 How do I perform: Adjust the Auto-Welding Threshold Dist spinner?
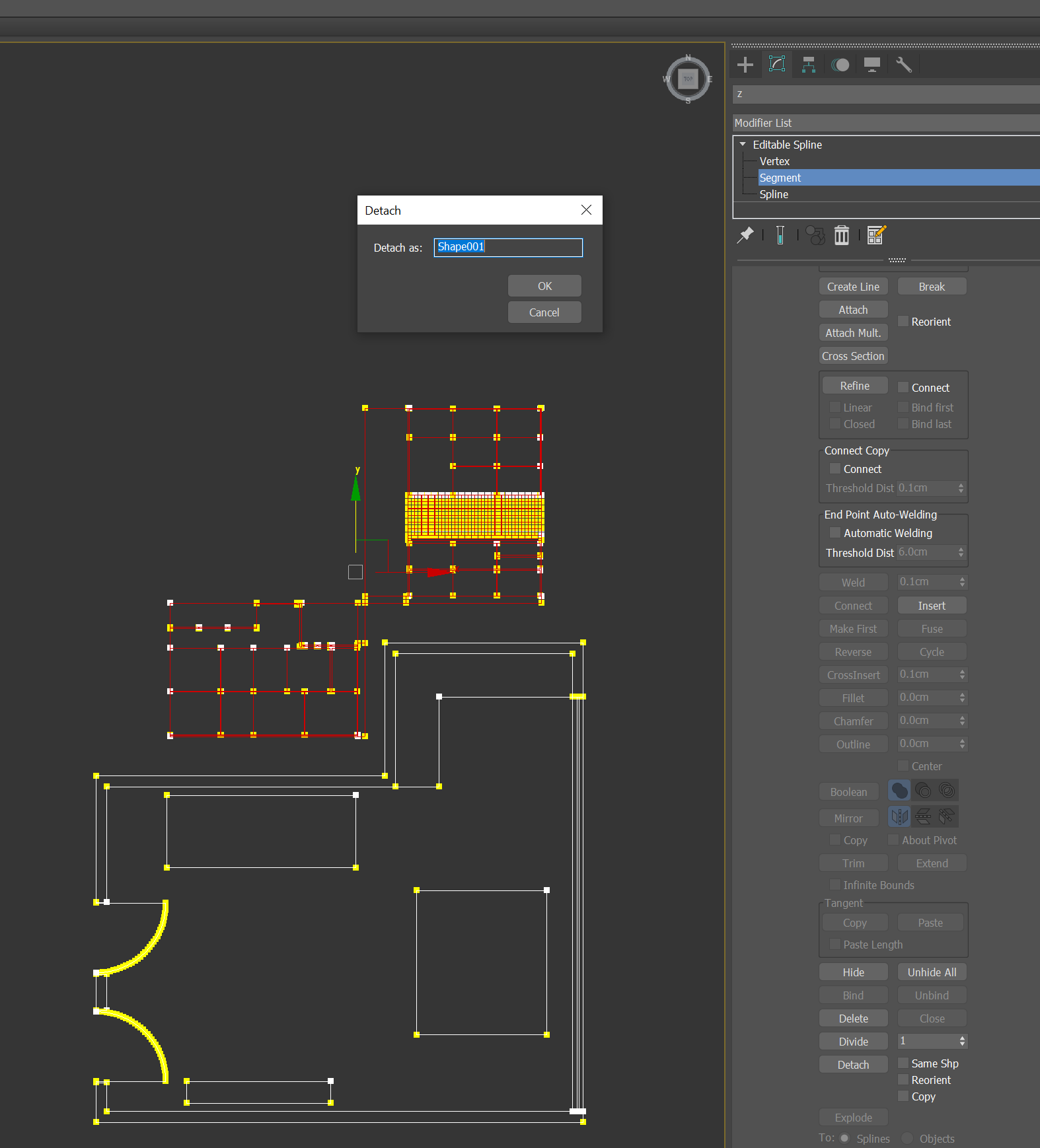pos(961,552)
